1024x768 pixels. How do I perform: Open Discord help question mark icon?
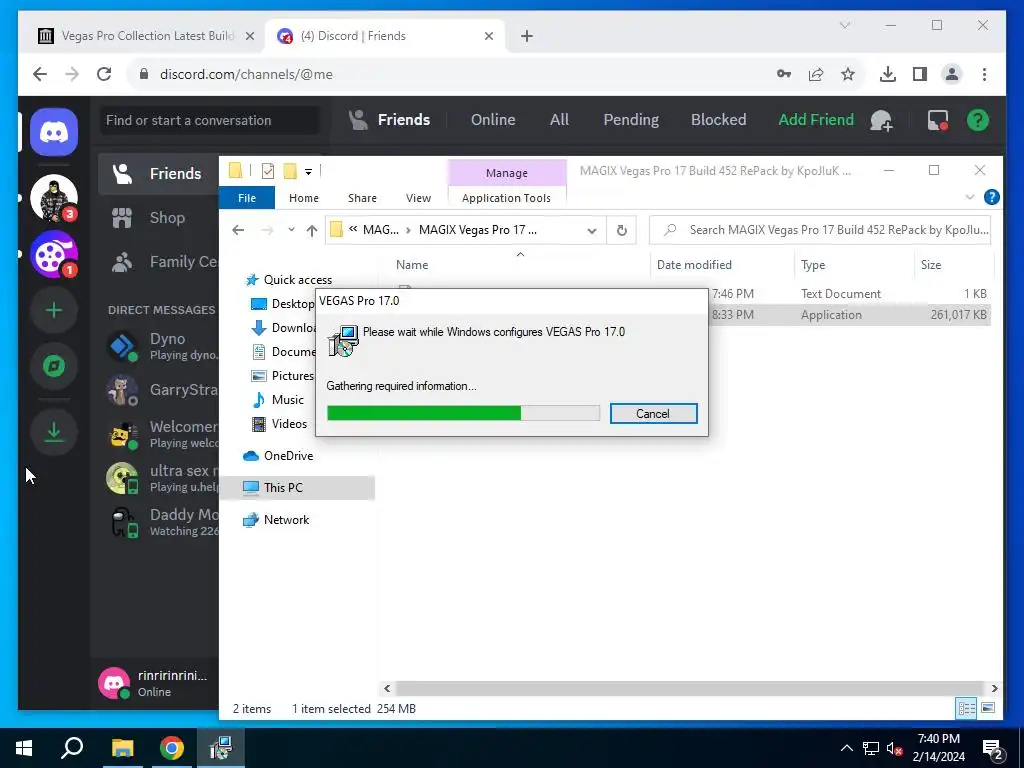point(978,120)
